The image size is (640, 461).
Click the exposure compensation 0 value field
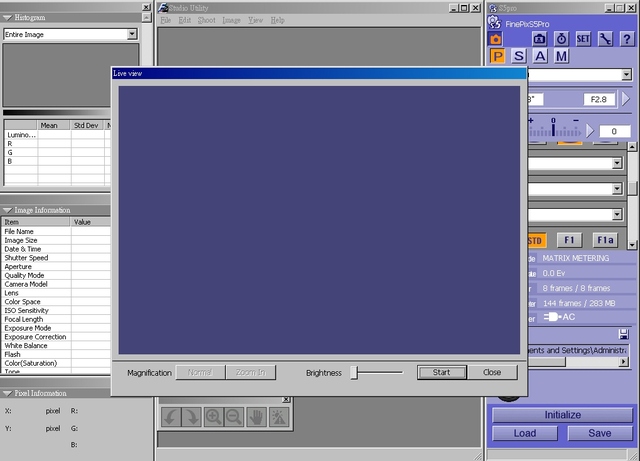614,131
